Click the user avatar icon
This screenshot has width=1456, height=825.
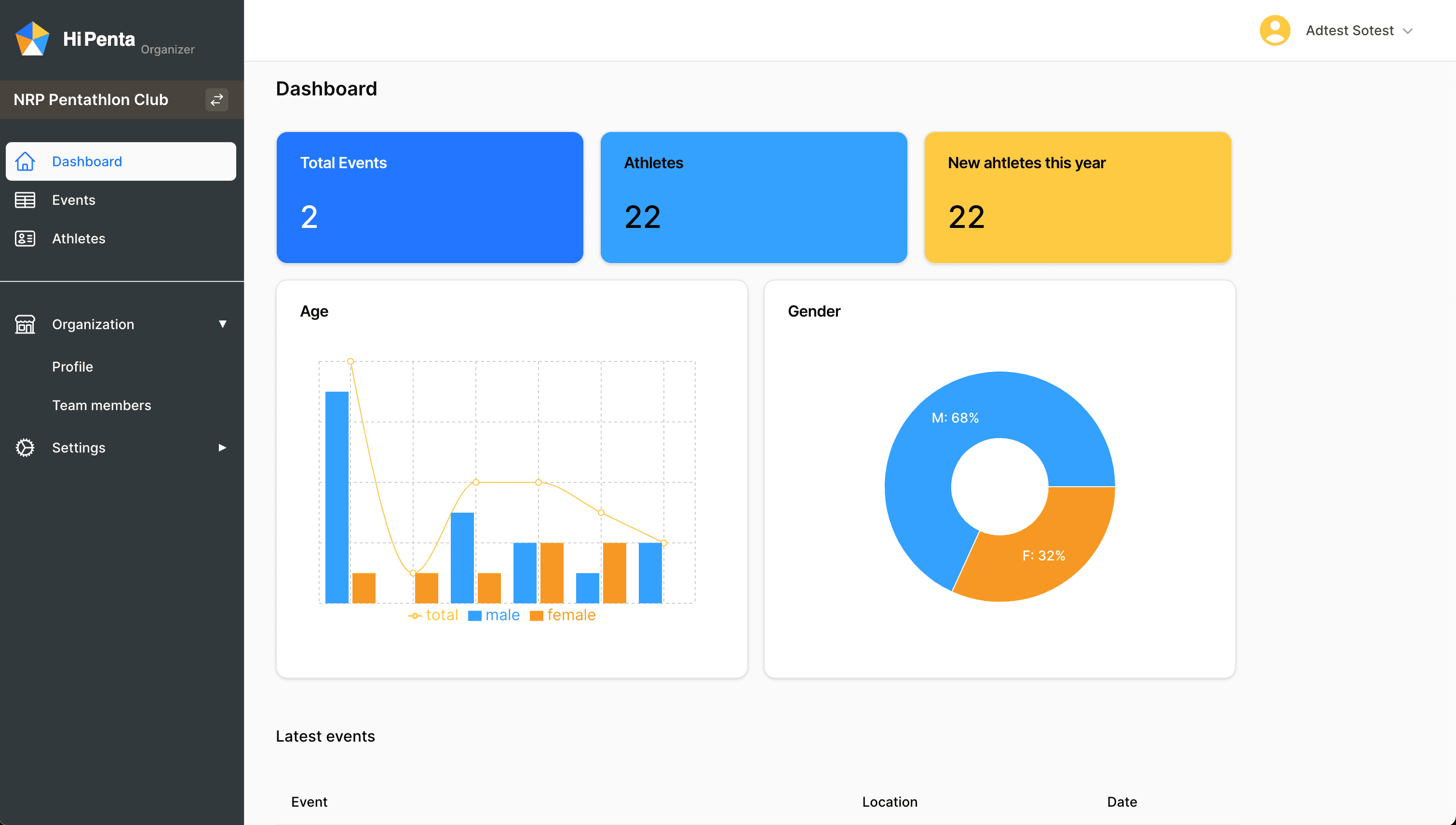pos(1275,30)
